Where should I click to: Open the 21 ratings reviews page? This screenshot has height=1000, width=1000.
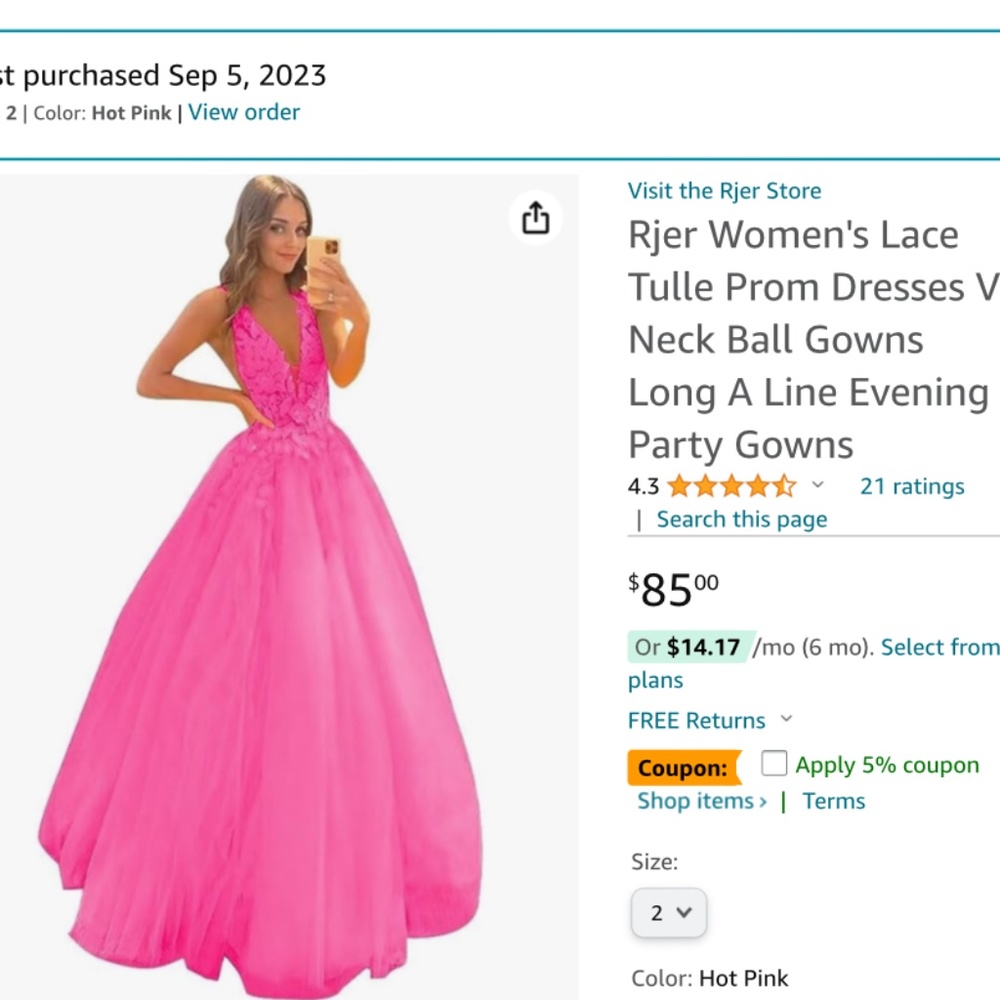pyautogui.click(x=910, y=486)
